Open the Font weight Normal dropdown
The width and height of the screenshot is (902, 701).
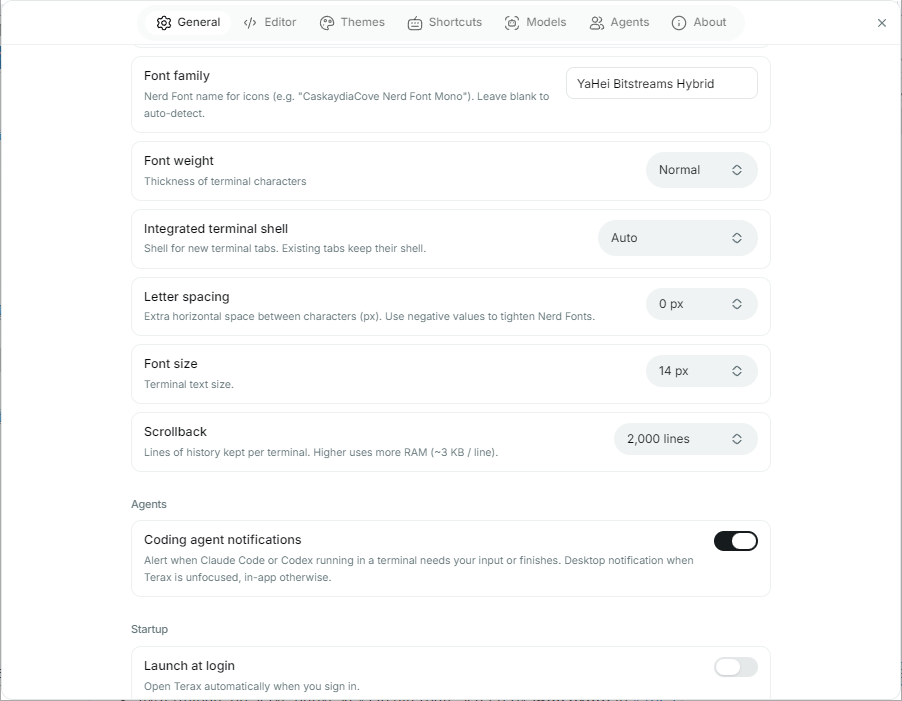701,170
